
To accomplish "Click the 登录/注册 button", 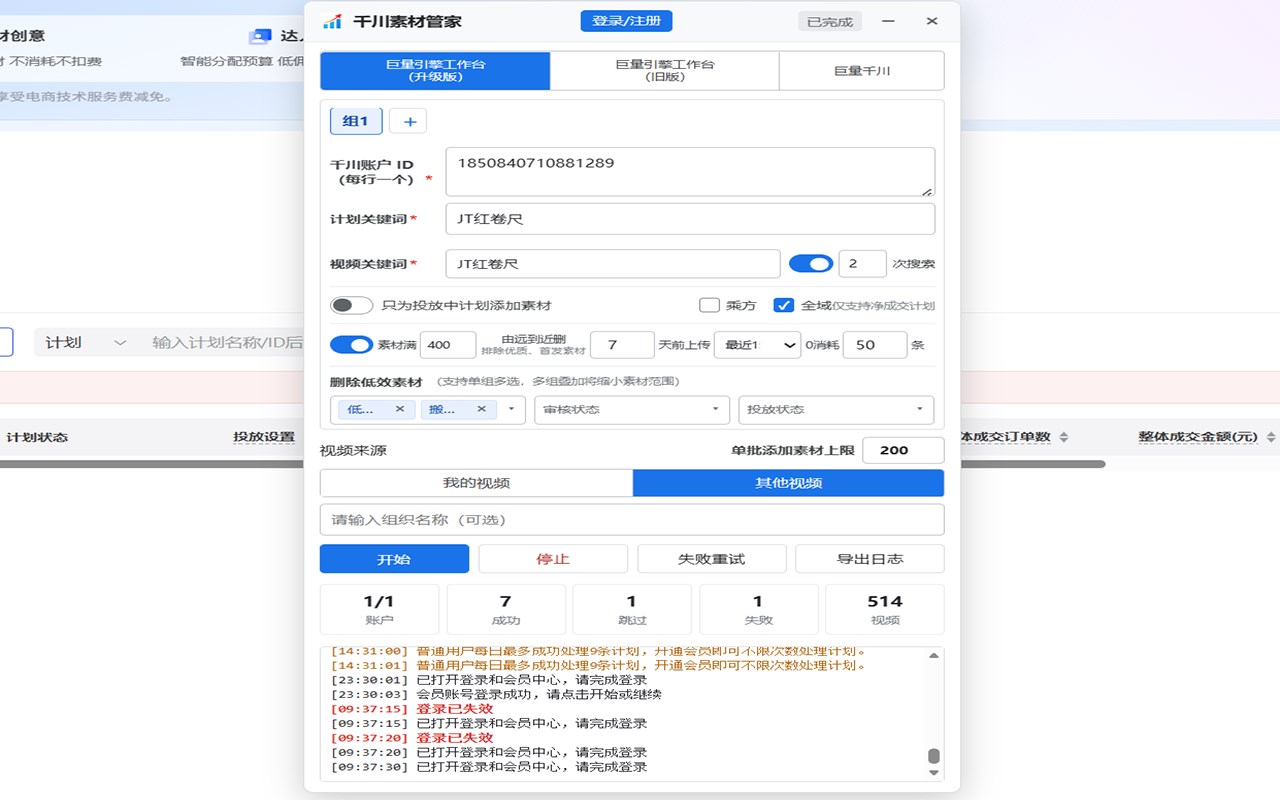I will 626,21.
